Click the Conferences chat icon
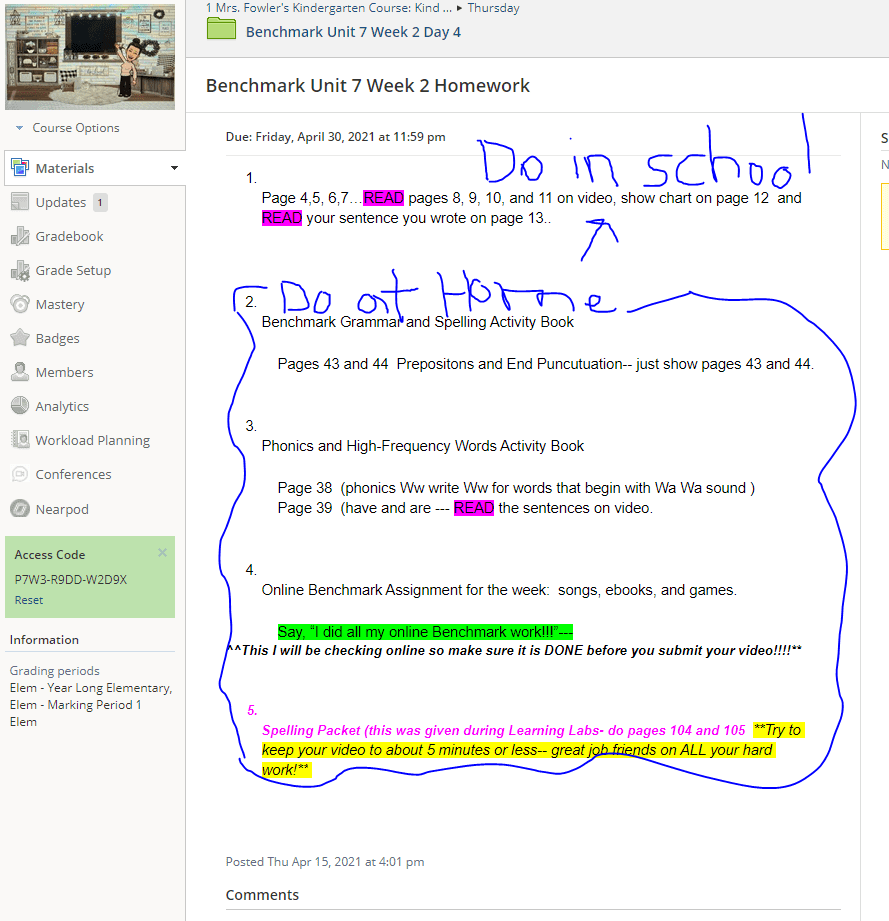The width and height of the screenshot is (889, 921). 19,474
